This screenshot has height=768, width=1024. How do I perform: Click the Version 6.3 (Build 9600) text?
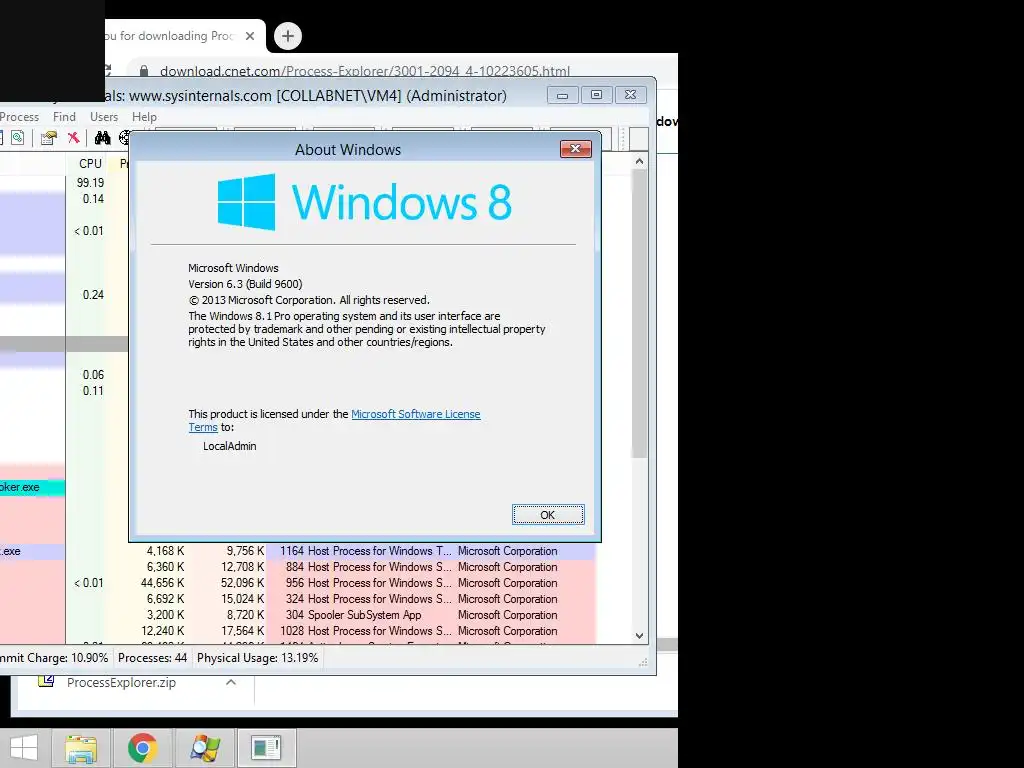click(245, 284)
